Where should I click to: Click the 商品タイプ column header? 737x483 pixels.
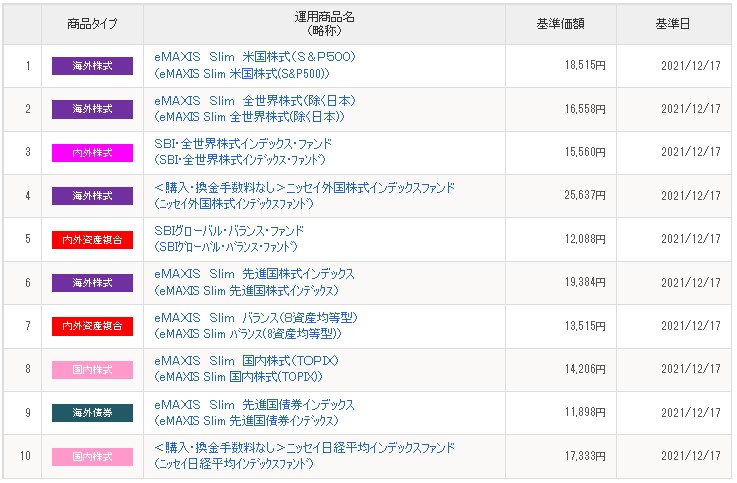[x=92, y=23]
